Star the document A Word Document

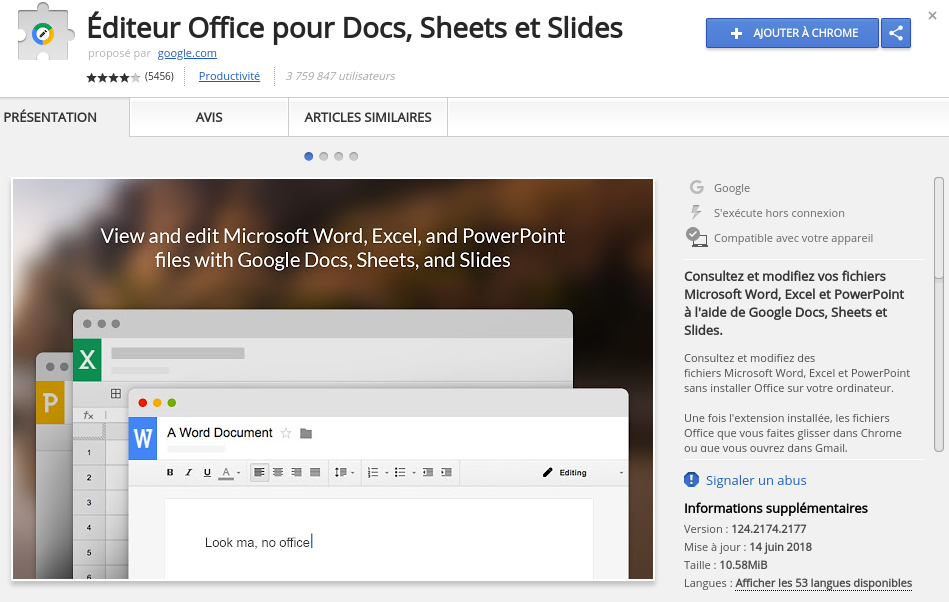pos(286,433)
